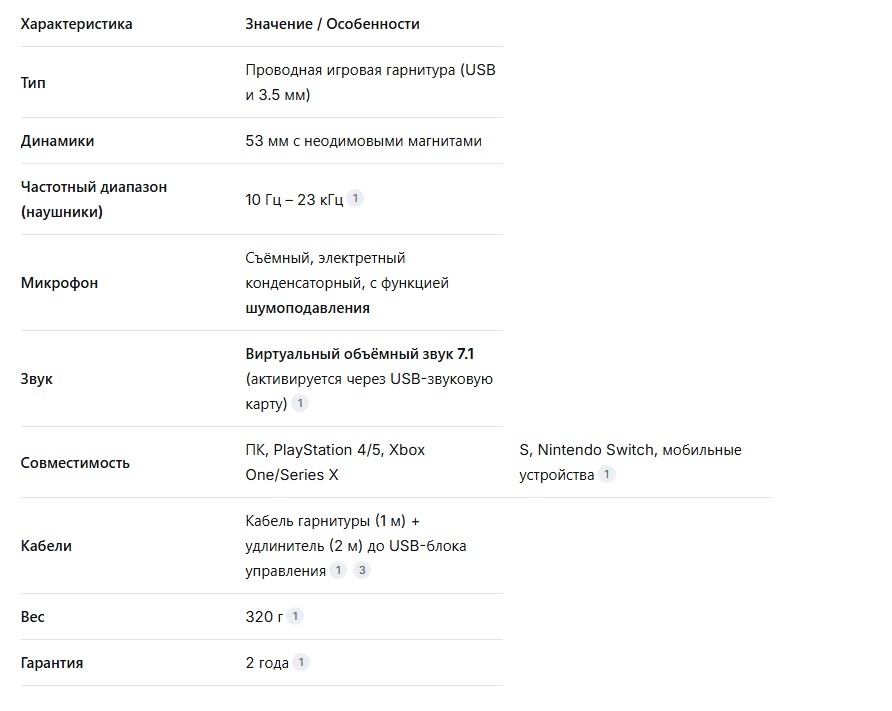Open citation 1 next to 320 г weight

[295, 616]
